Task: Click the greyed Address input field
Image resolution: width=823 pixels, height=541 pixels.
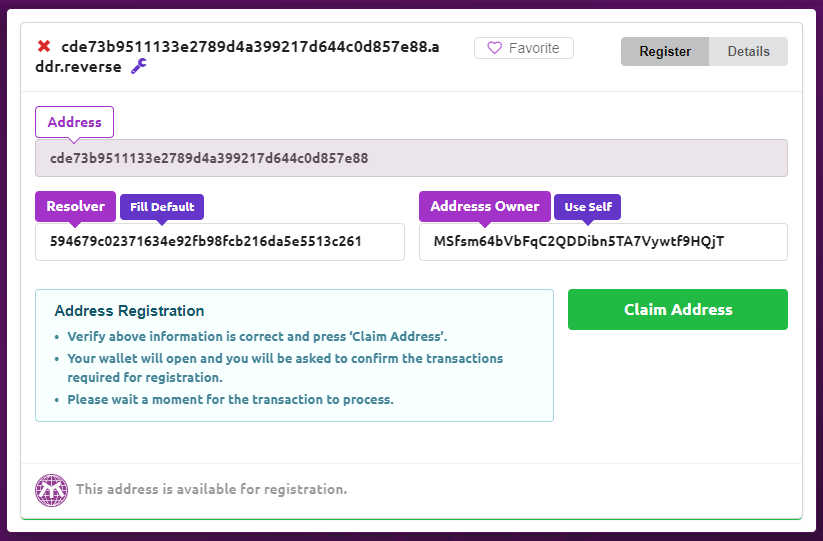Action: (x=412, y=158)
